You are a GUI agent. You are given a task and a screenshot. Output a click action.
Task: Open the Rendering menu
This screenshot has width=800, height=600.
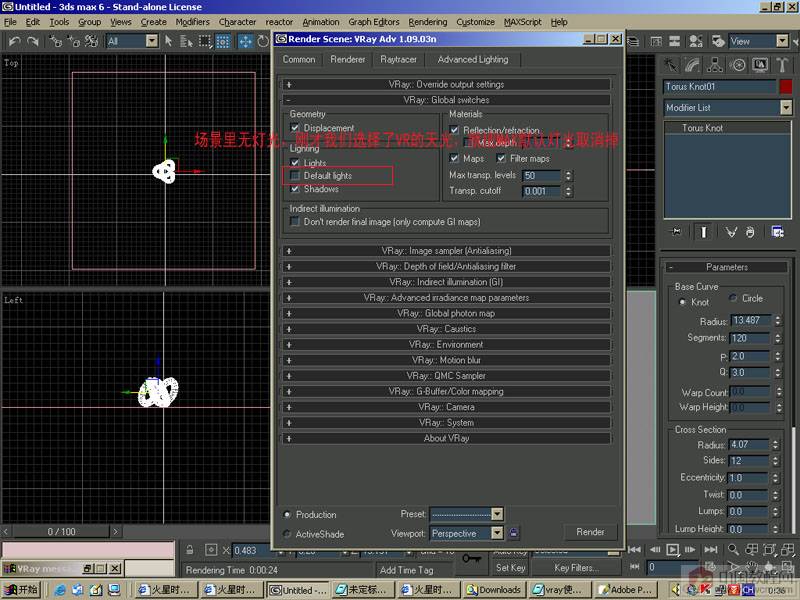[x=428, y=22]
